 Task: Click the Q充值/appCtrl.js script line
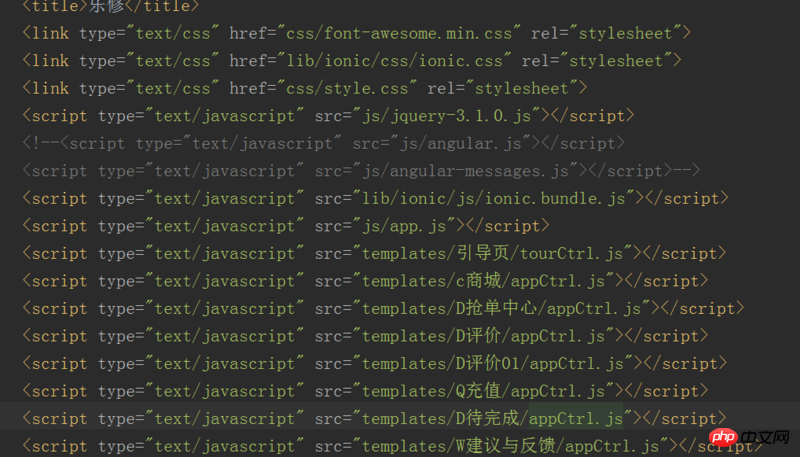click(365, 392)
